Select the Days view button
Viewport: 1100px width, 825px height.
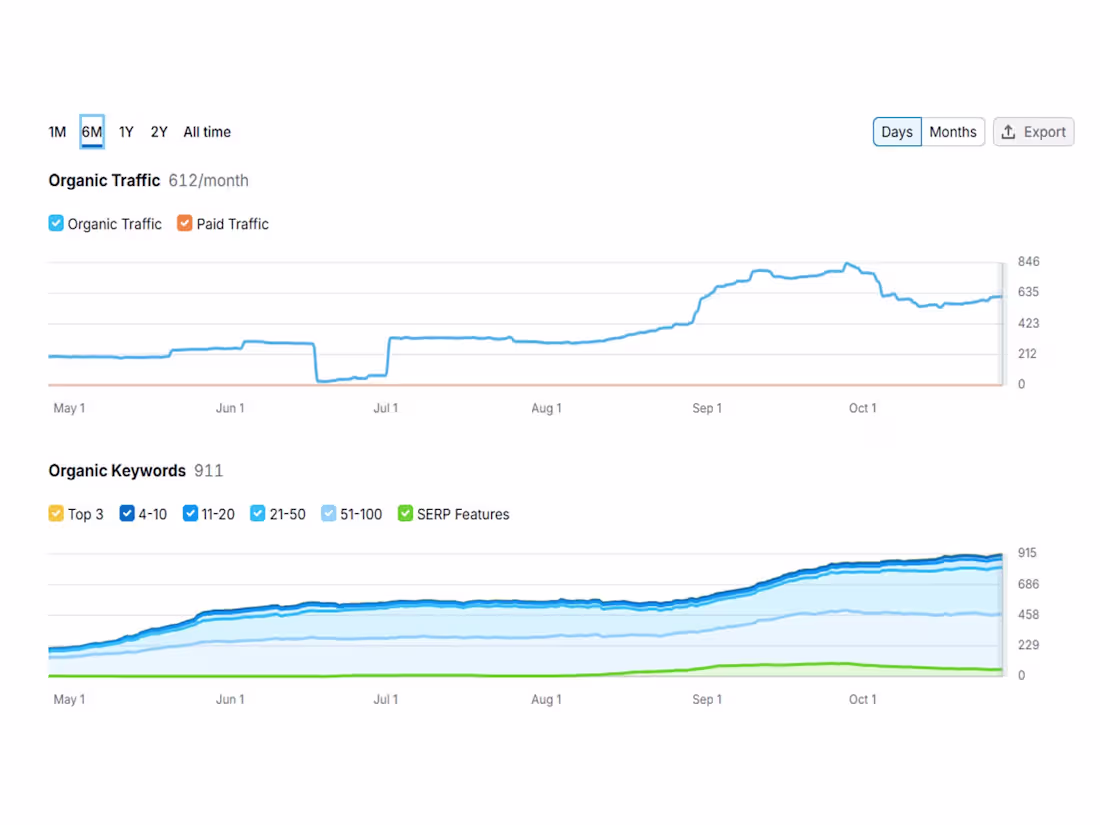coord(897,132)
